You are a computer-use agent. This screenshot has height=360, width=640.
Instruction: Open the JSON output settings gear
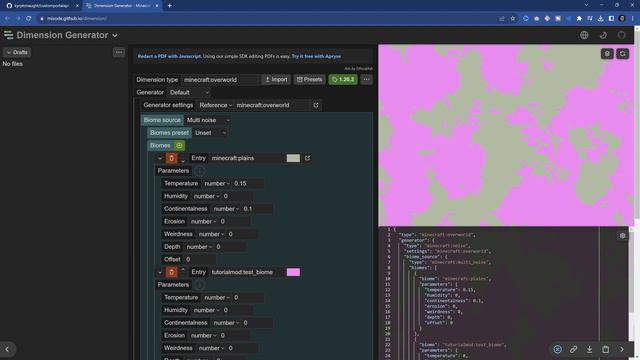pos(622,236)
